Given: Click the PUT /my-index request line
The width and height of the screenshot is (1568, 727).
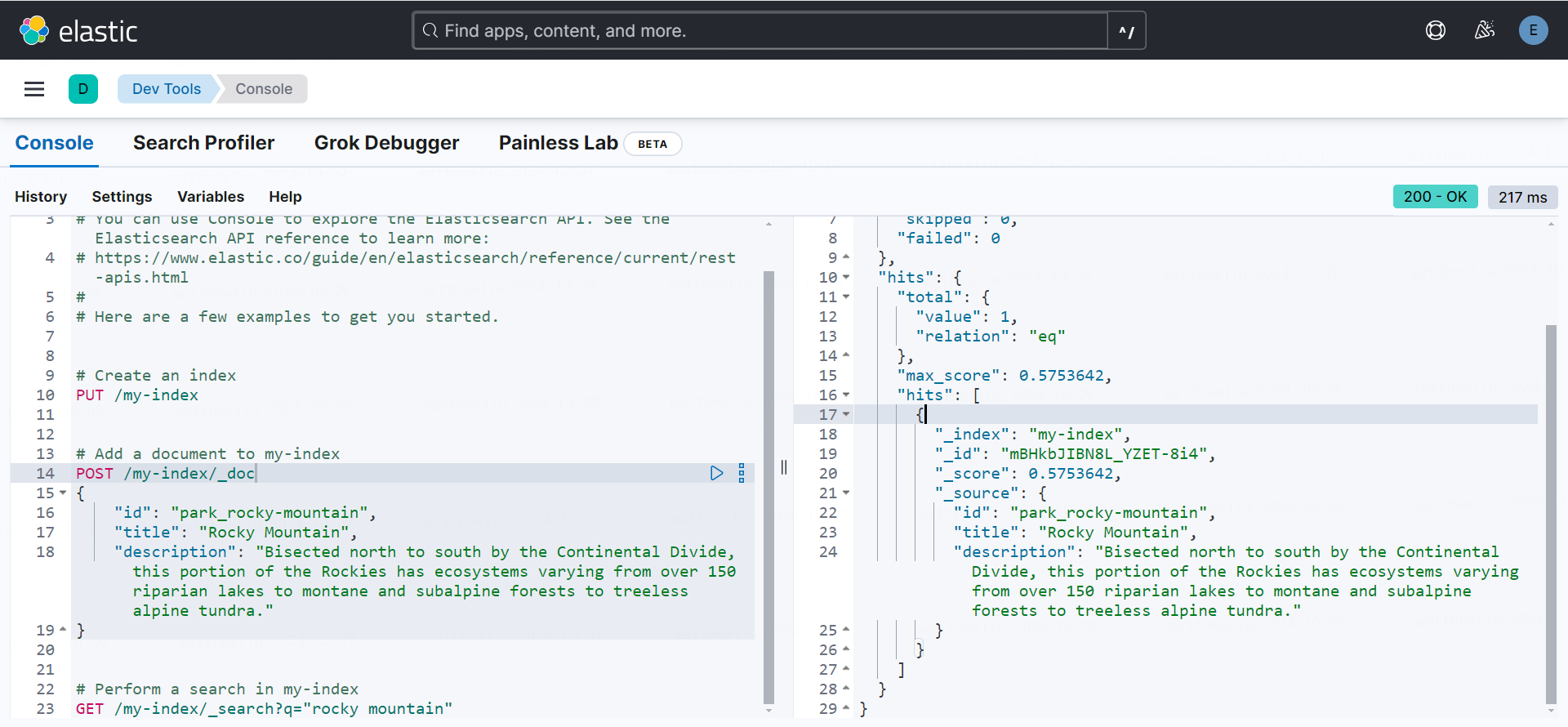Looking at the screenshot, I should [137, 395].
